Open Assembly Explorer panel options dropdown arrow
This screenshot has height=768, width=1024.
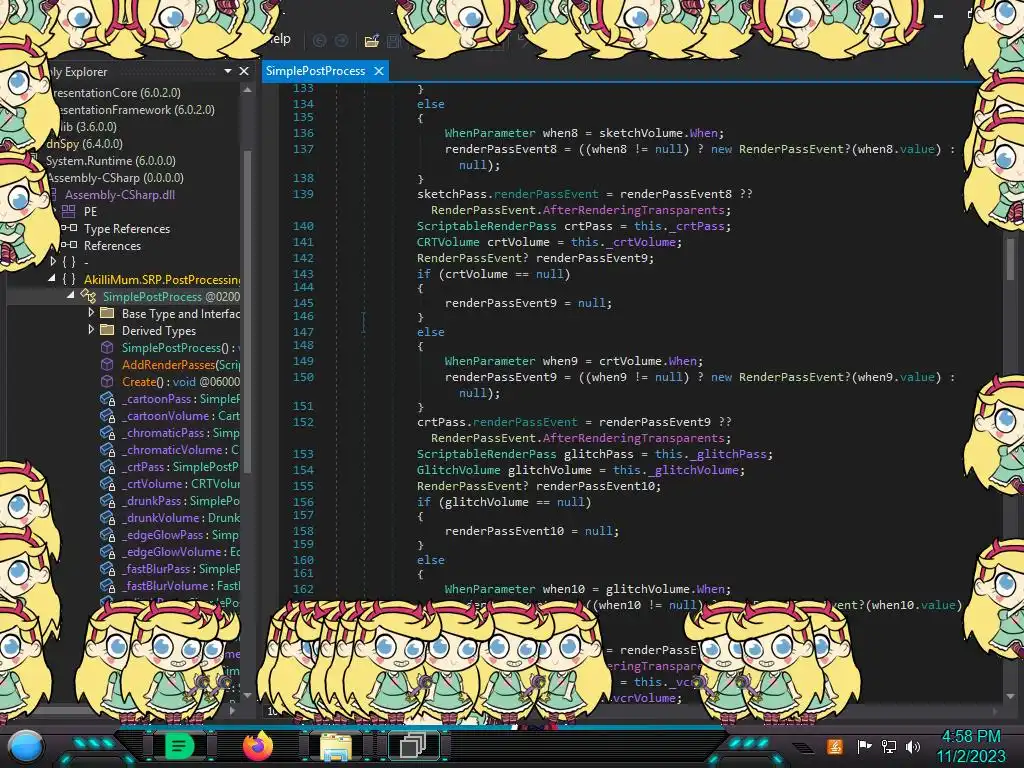point(228,71)
